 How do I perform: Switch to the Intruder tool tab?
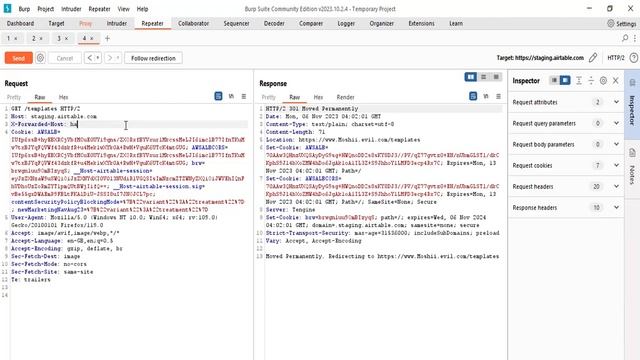117,23
